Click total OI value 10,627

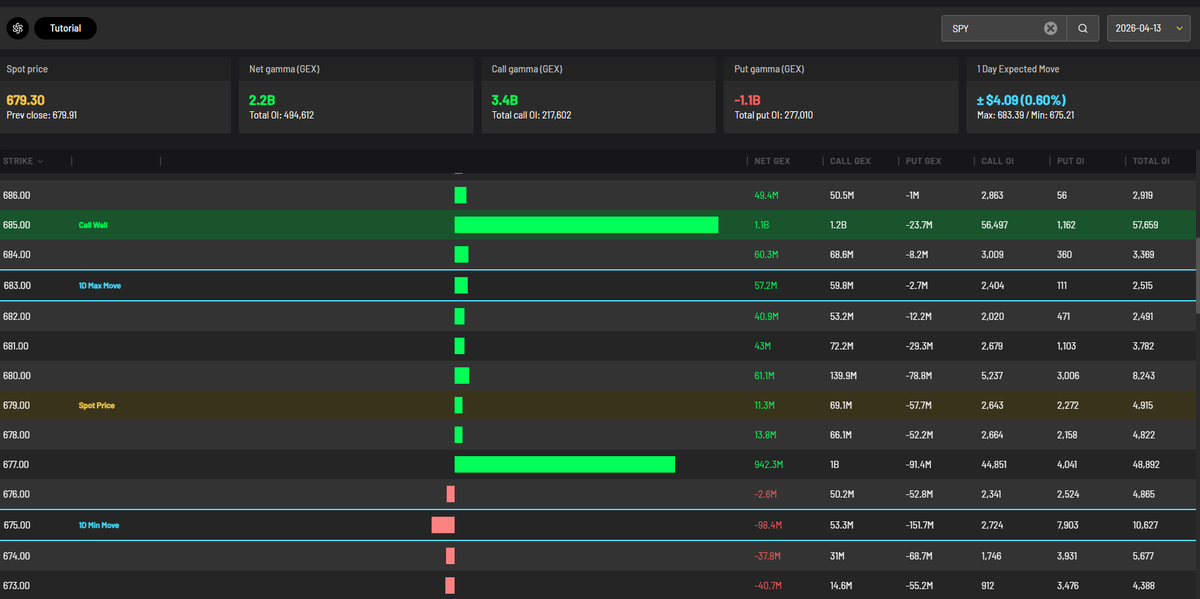[x=1147, y=525]
